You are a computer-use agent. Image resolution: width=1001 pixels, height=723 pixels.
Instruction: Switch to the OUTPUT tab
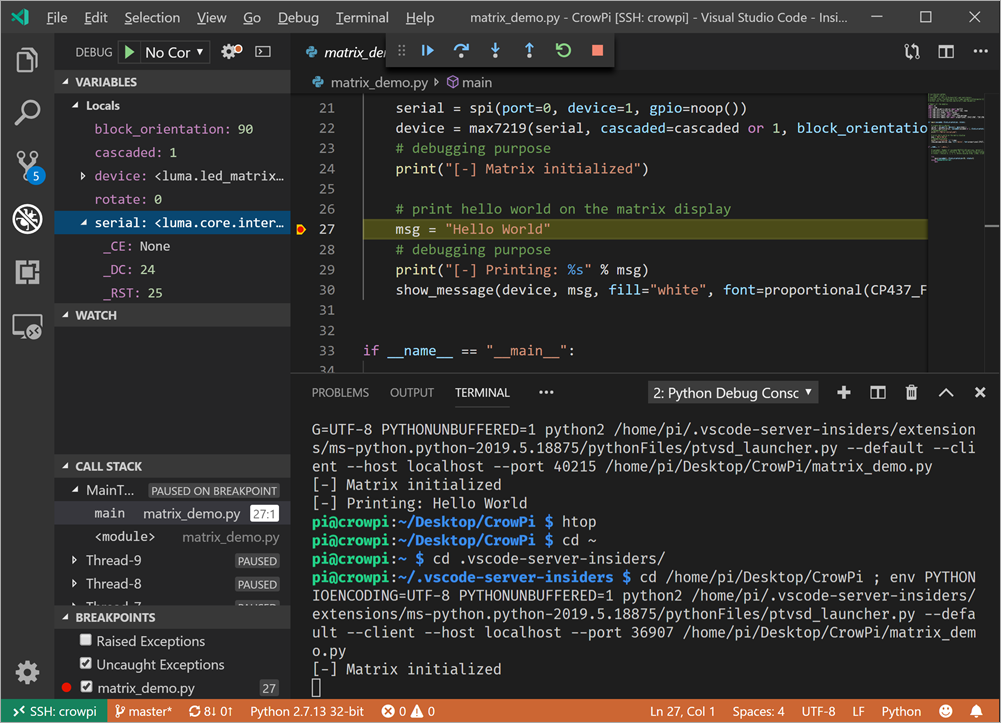pyautogui.click(x=412, y=392)
